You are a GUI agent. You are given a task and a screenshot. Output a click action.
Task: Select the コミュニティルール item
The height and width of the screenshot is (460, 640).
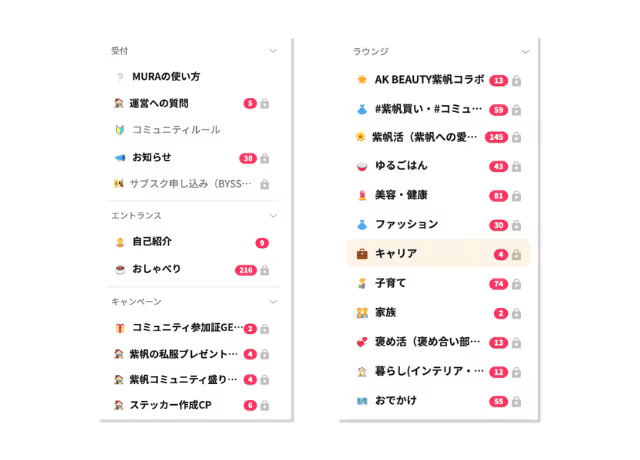pos(192,130)
